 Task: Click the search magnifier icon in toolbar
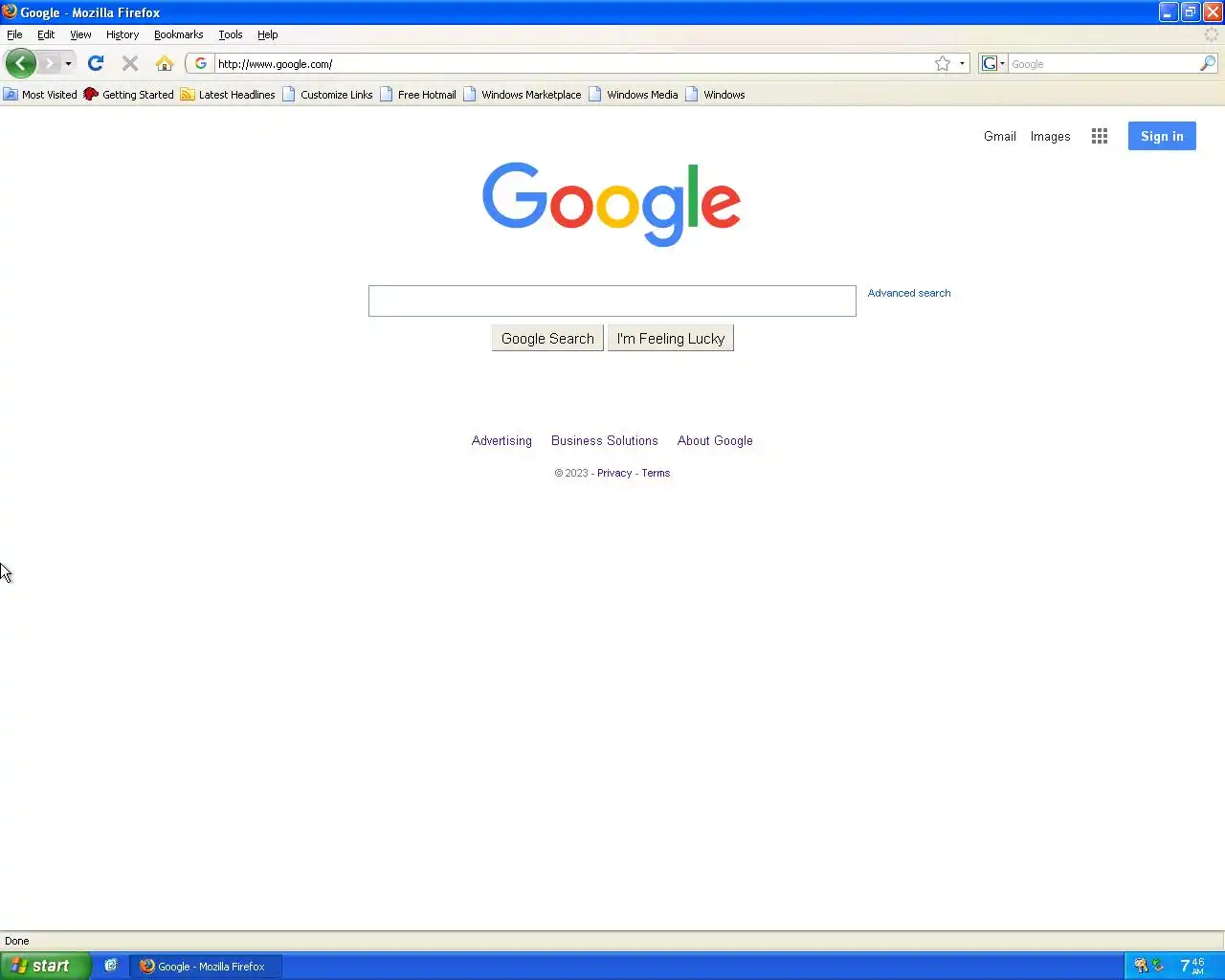pyautogui.click(x=1208, y=63)
